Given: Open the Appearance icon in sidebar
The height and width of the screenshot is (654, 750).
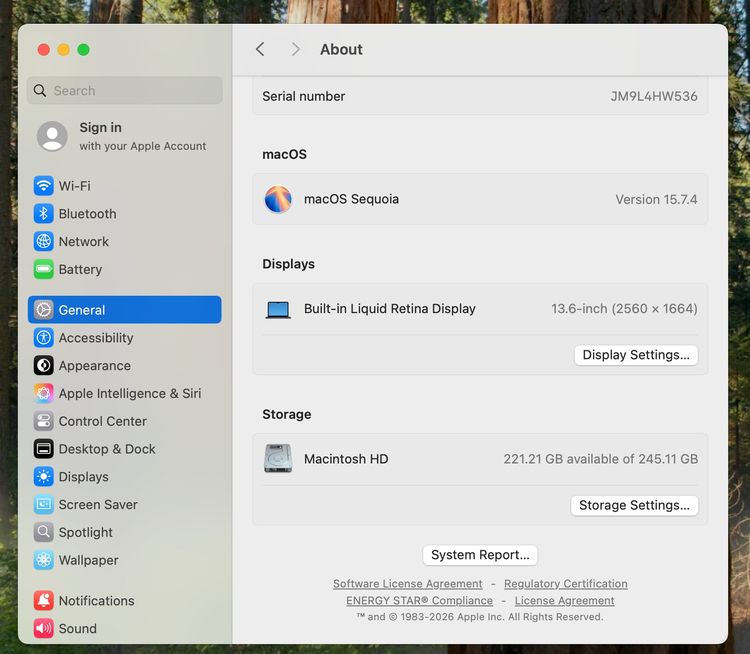Looking at the screenshot, I should click(x=44, y=365).
